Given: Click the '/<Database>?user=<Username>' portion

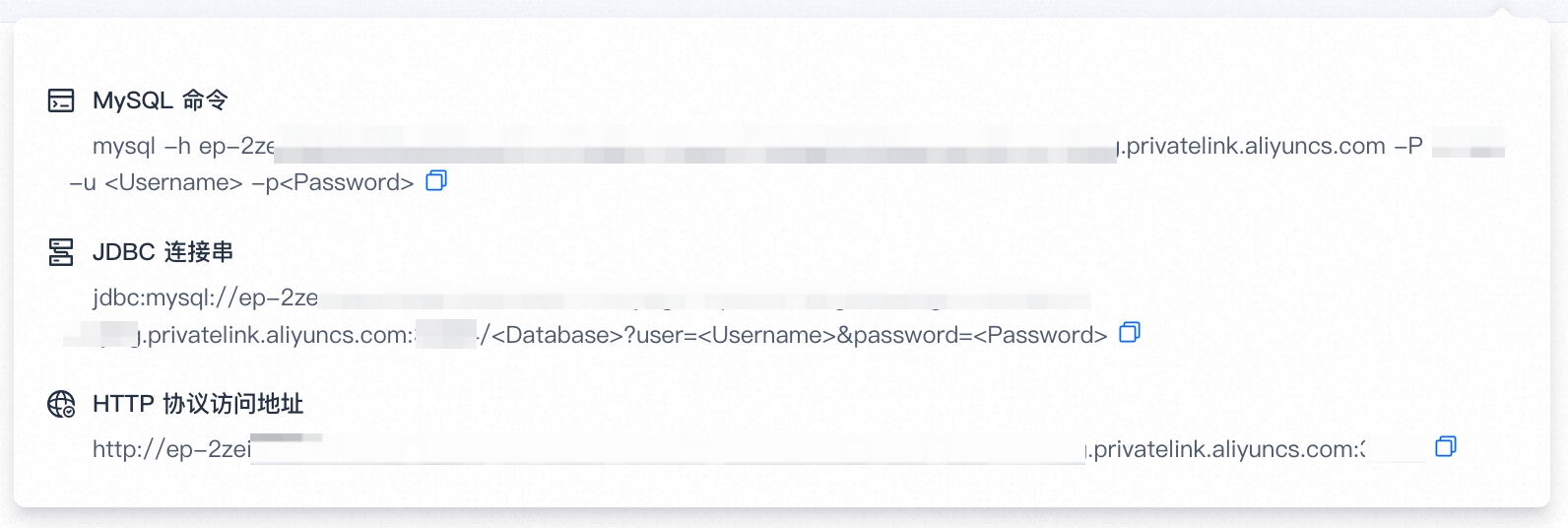Looking at the screenshot, I should click(656, 335).
